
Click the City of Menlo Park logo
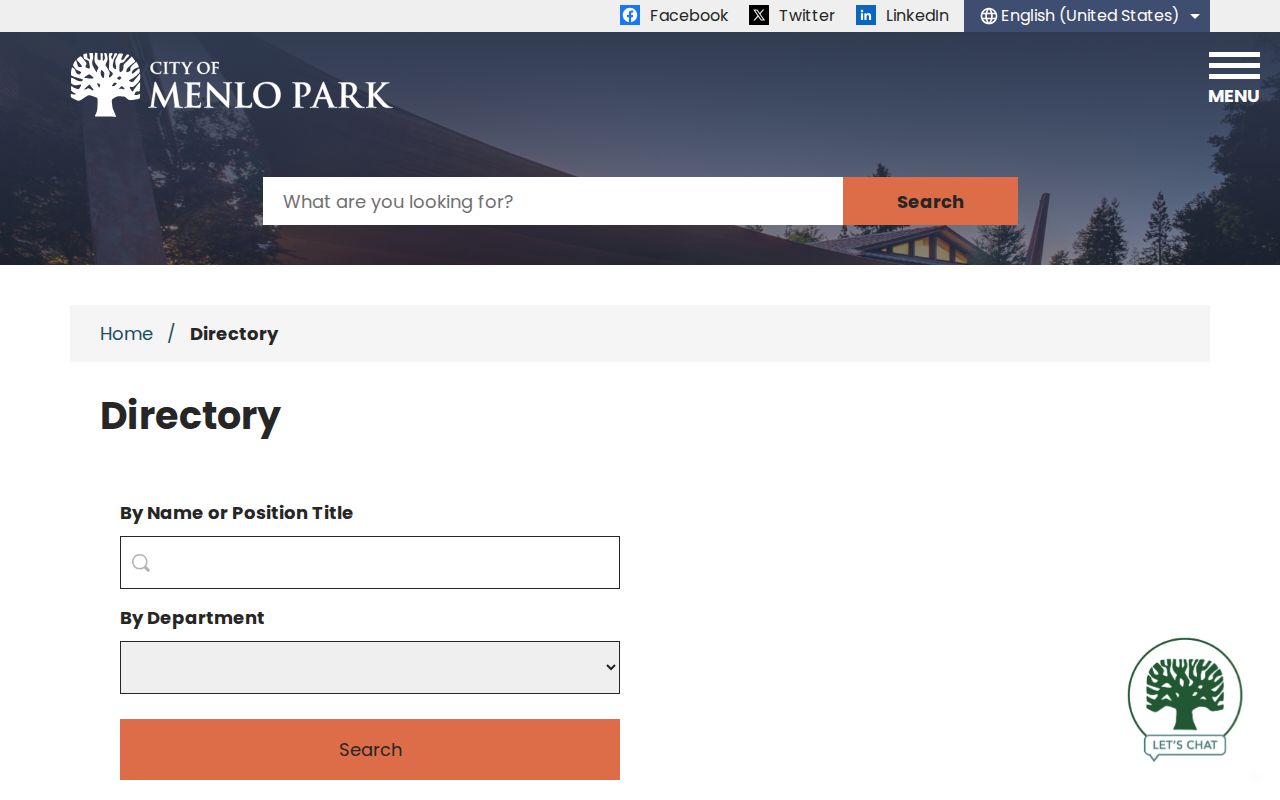(x=231, y=85)
